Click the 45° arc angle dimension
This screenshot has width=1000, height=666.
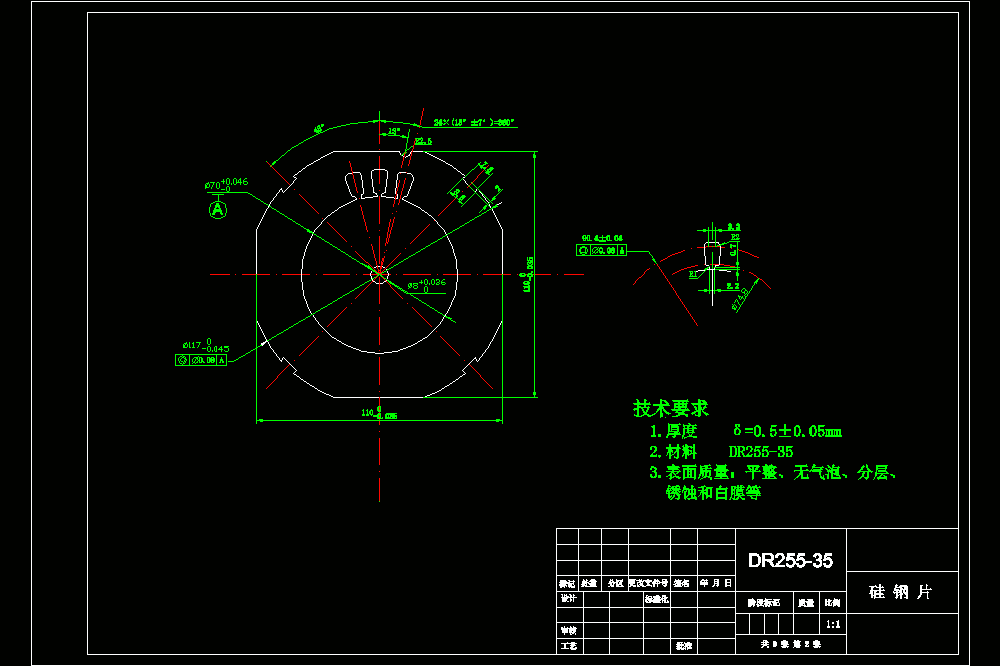click(319, 130)
